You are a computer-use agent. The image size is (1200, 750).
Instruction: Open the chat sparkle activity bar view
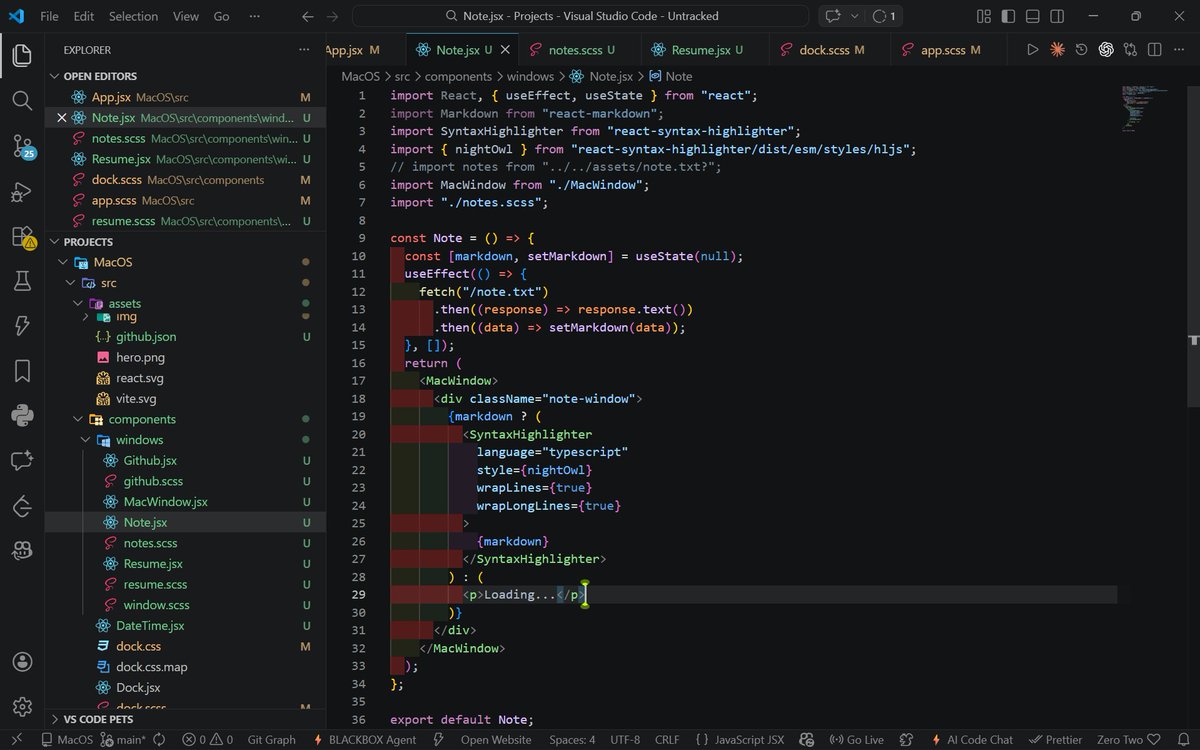pyautogui.click(x=22, y=461)
